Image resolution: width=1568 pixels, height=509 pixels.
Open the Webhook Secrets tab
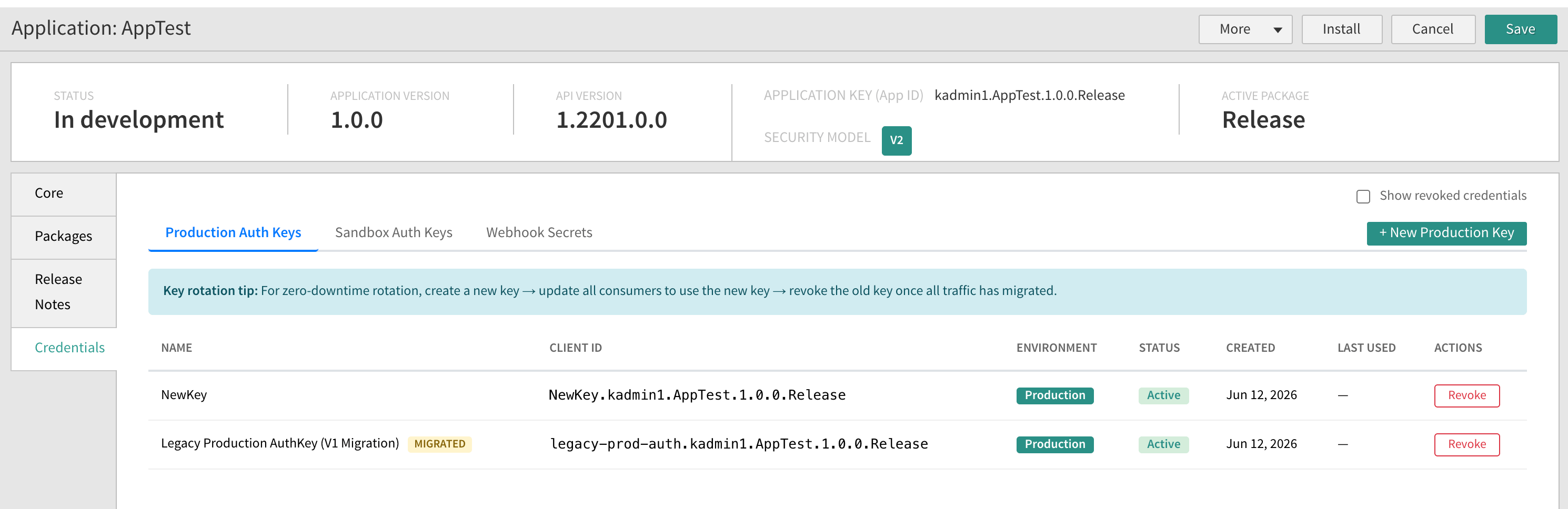[539, 232]
